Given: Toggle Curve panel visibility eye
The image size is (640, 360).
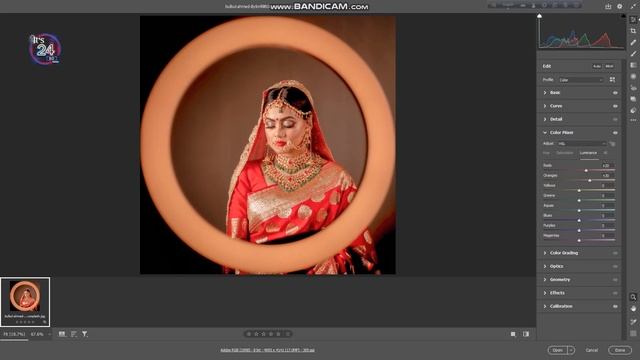Looking at the screenshot, I should [615, 106].
